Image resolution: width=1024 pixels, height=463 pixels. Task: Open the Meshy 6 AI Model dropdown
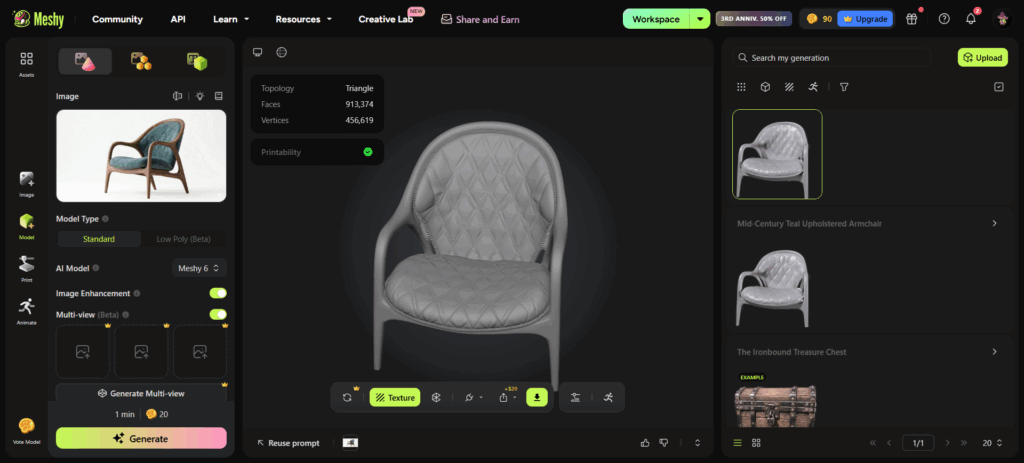tap(200, 268)
